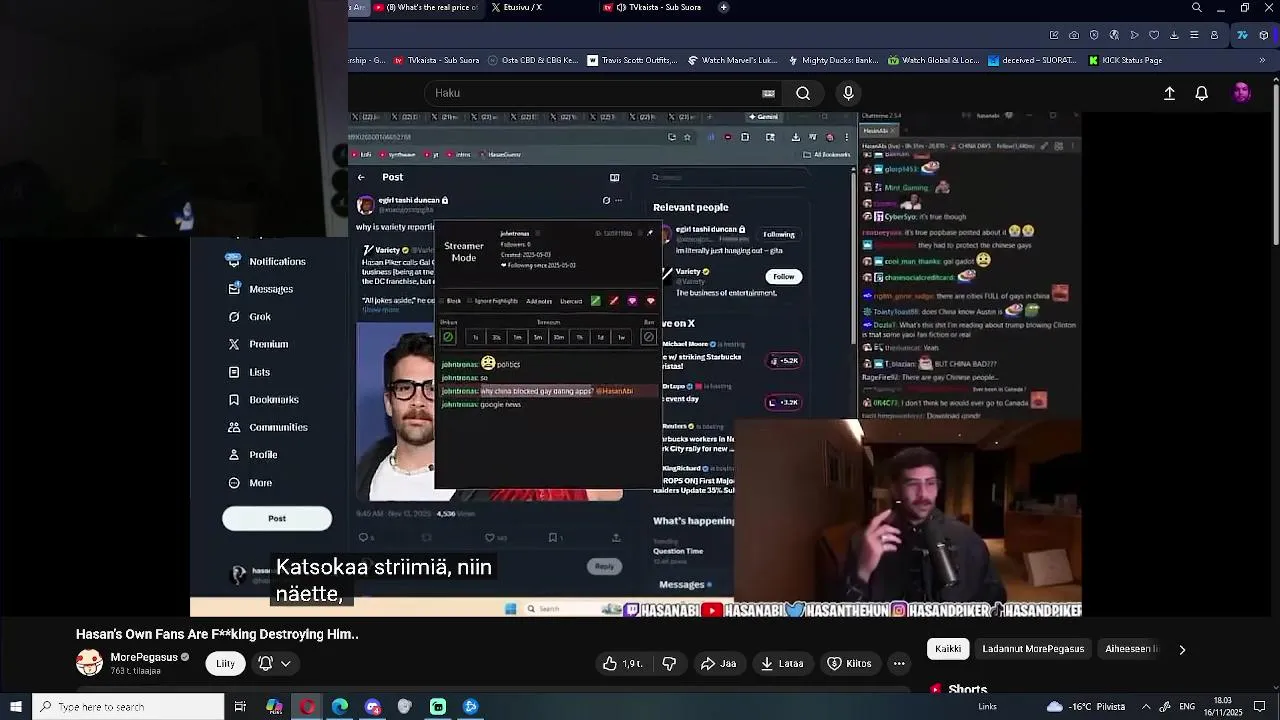Open the Travis Scott Outfits bookmark
Screen dimensions: 1280x720
click(x=633, y=60)
